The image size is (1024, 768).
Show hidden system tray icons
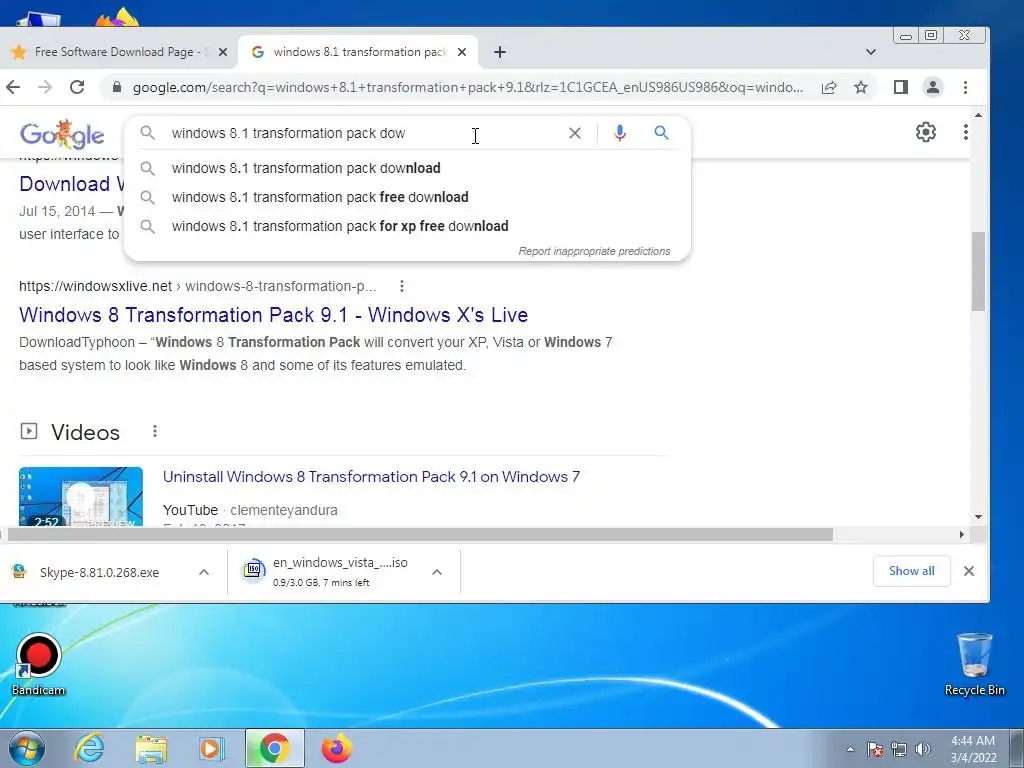[x=850, y=749]
